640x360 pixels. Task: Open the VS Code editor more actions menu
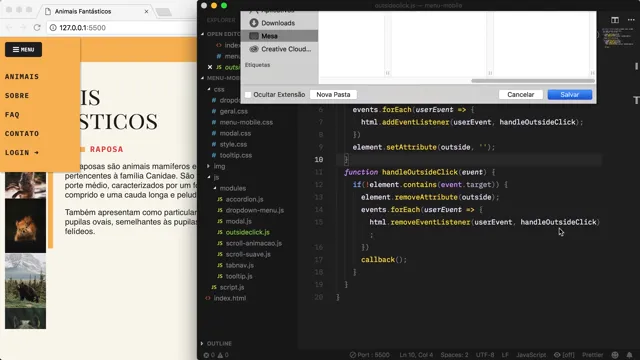pos(631,20)
